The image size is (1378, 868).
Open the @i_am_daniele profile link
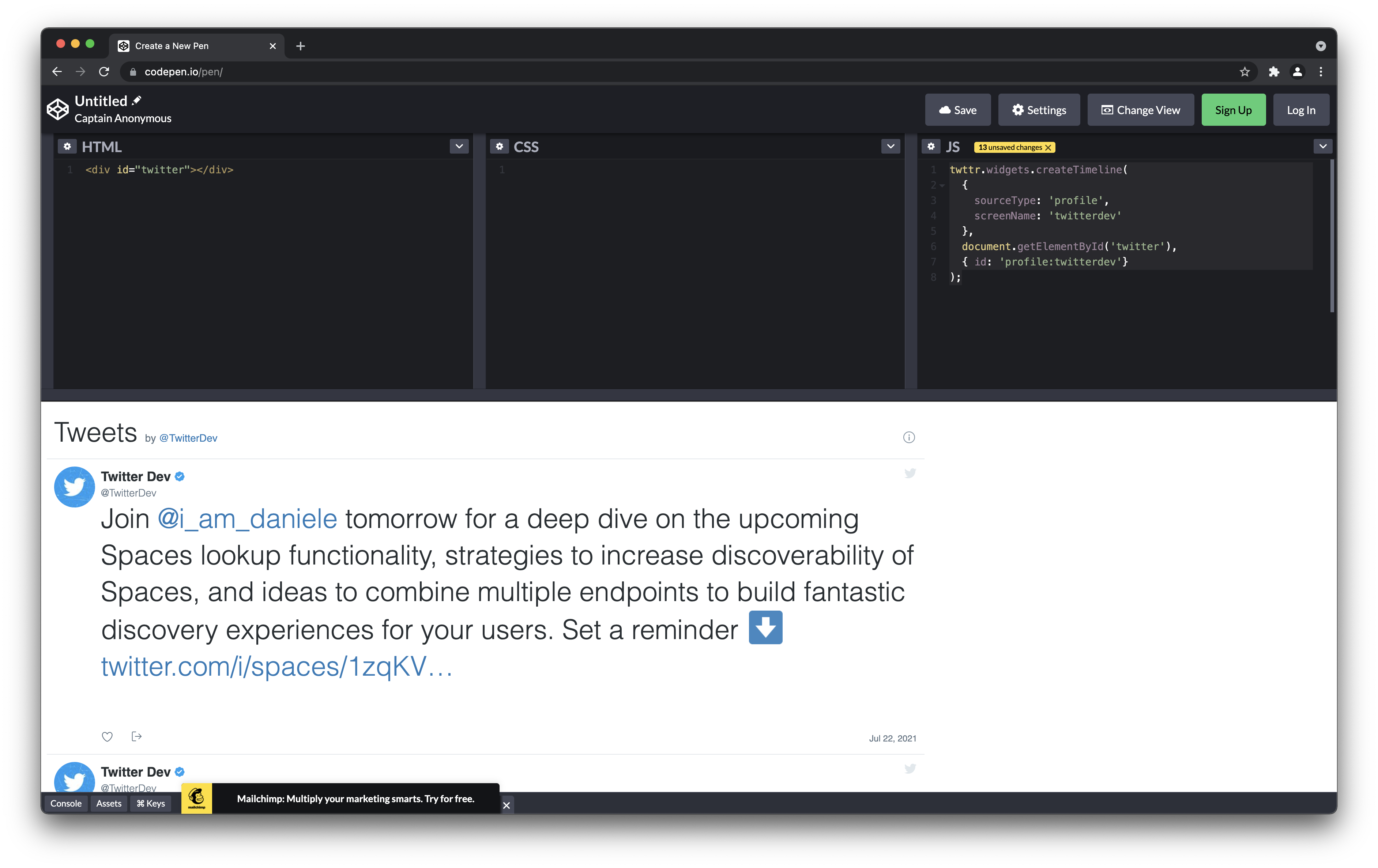[x=246, y=518]
